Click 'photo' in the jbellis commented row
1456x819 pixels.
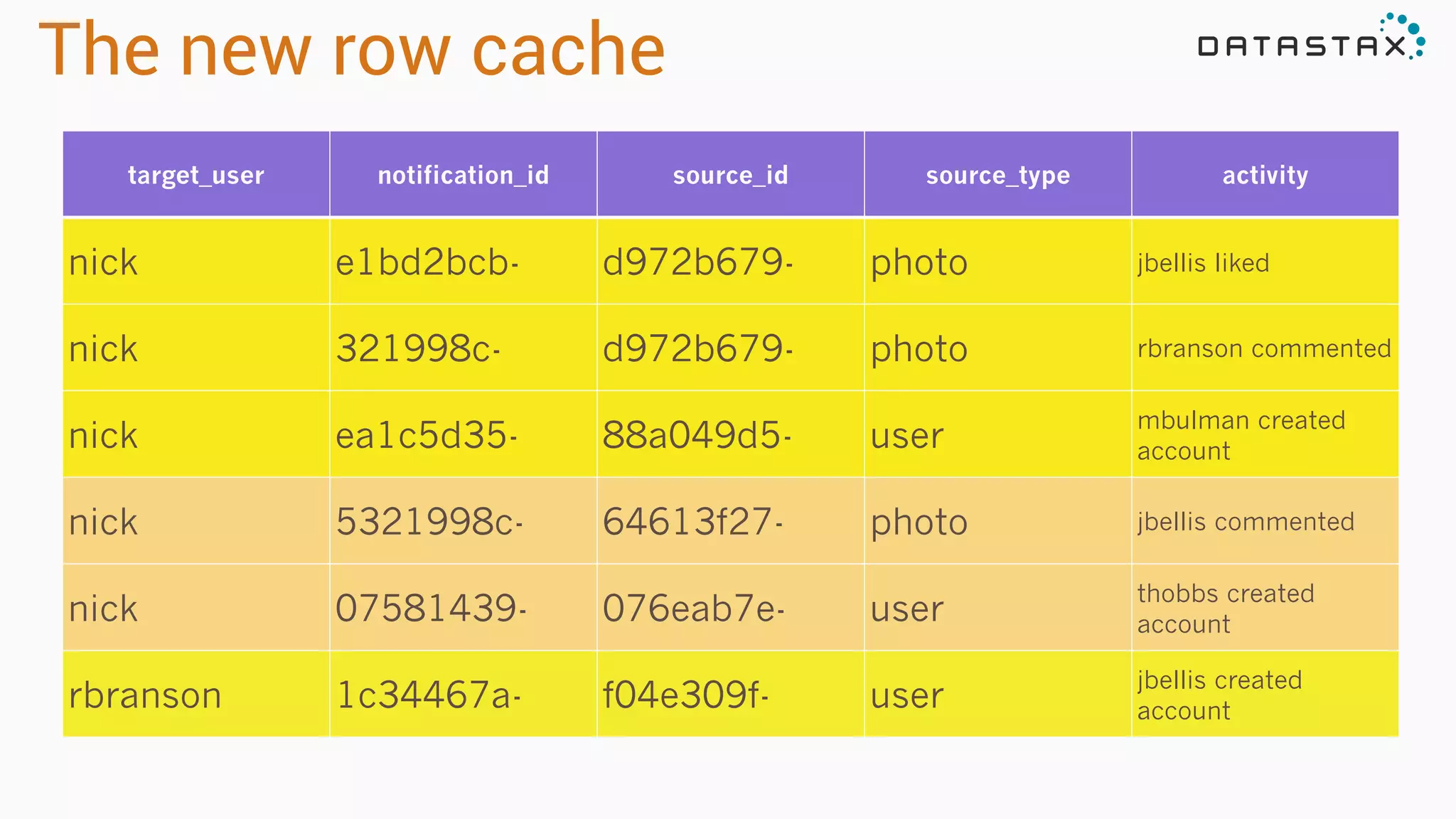(919, 523)
